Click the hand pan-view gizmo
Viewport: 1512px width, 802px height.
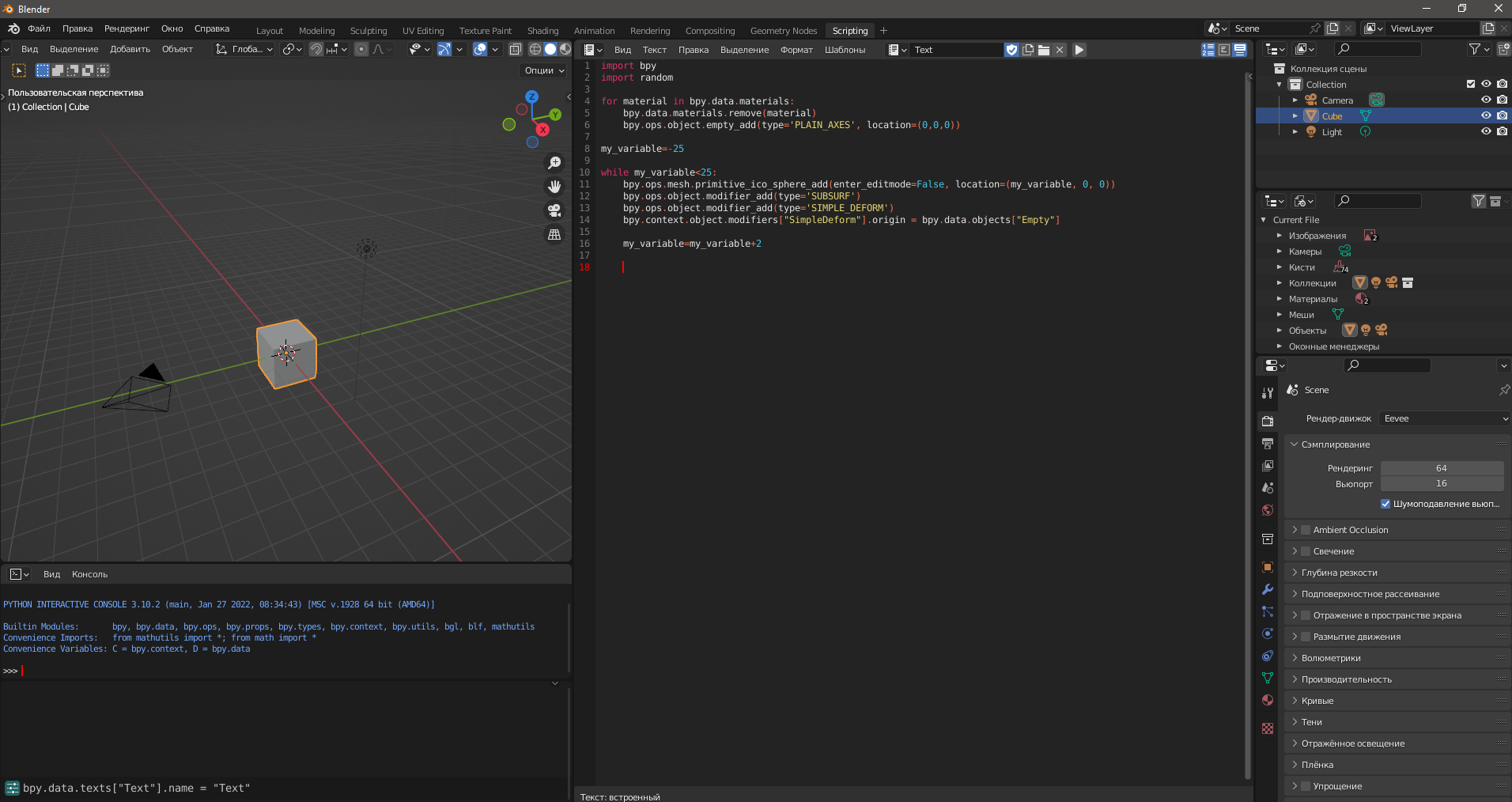pos(554,187)
